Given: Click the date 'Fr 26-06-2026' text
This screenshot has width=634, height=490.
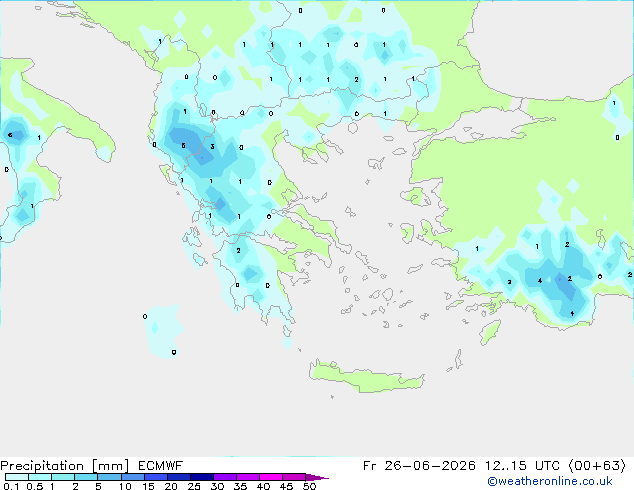Looking at the screenshot, I should pyautogui.click(x=419, y=466).
